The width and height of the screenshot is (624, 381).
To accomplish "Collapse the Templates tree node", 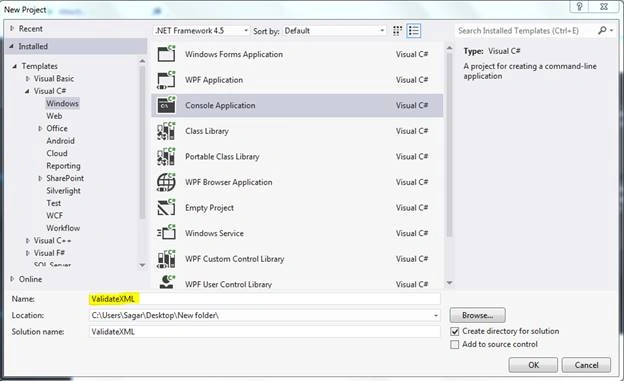I will [15, 66].
